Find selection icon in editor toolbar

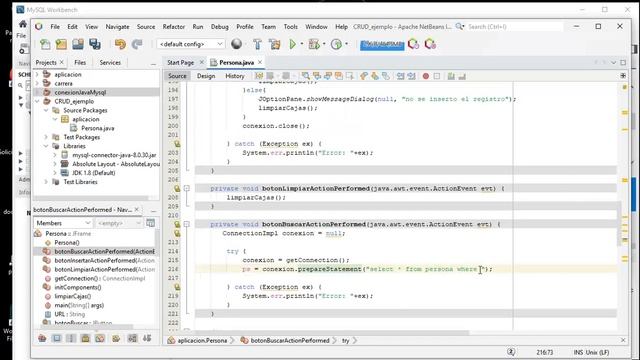[x=306, y=76]
